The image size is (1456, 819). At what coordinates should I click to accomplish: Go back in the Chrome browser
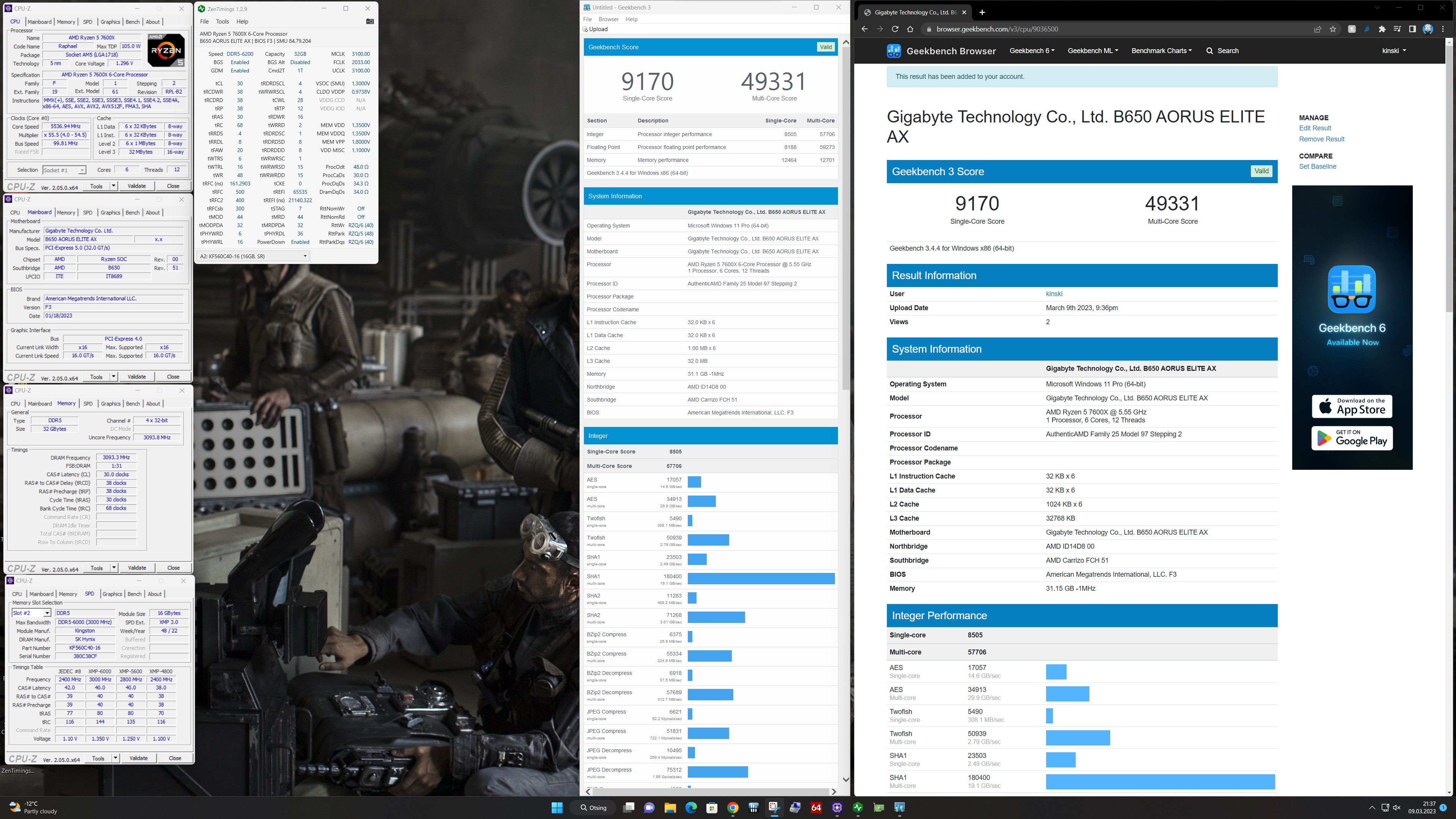tap(864, 29)
